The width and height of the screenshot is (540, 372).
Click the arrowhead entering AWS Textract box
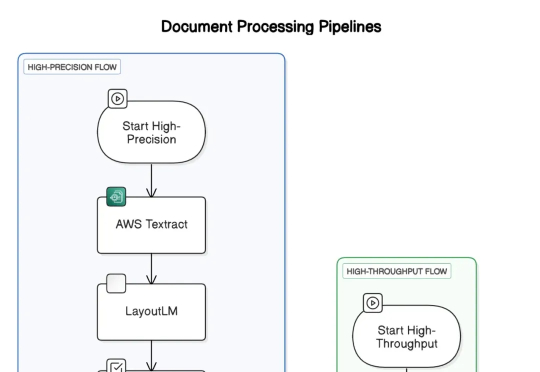point(152,193)
